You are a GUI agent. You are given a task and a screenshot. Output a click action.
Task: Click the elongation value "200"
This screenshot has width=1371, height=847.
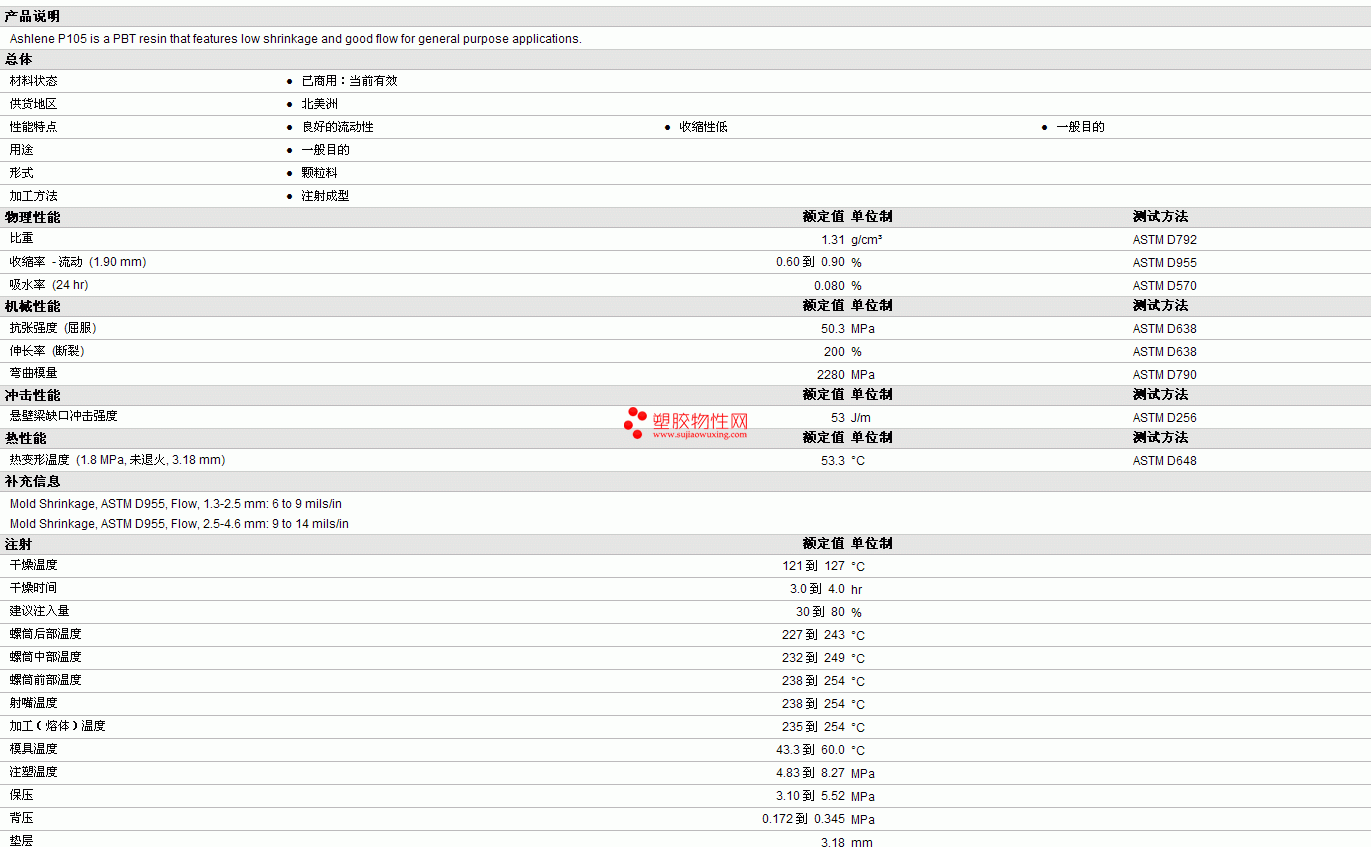point(834,352)
